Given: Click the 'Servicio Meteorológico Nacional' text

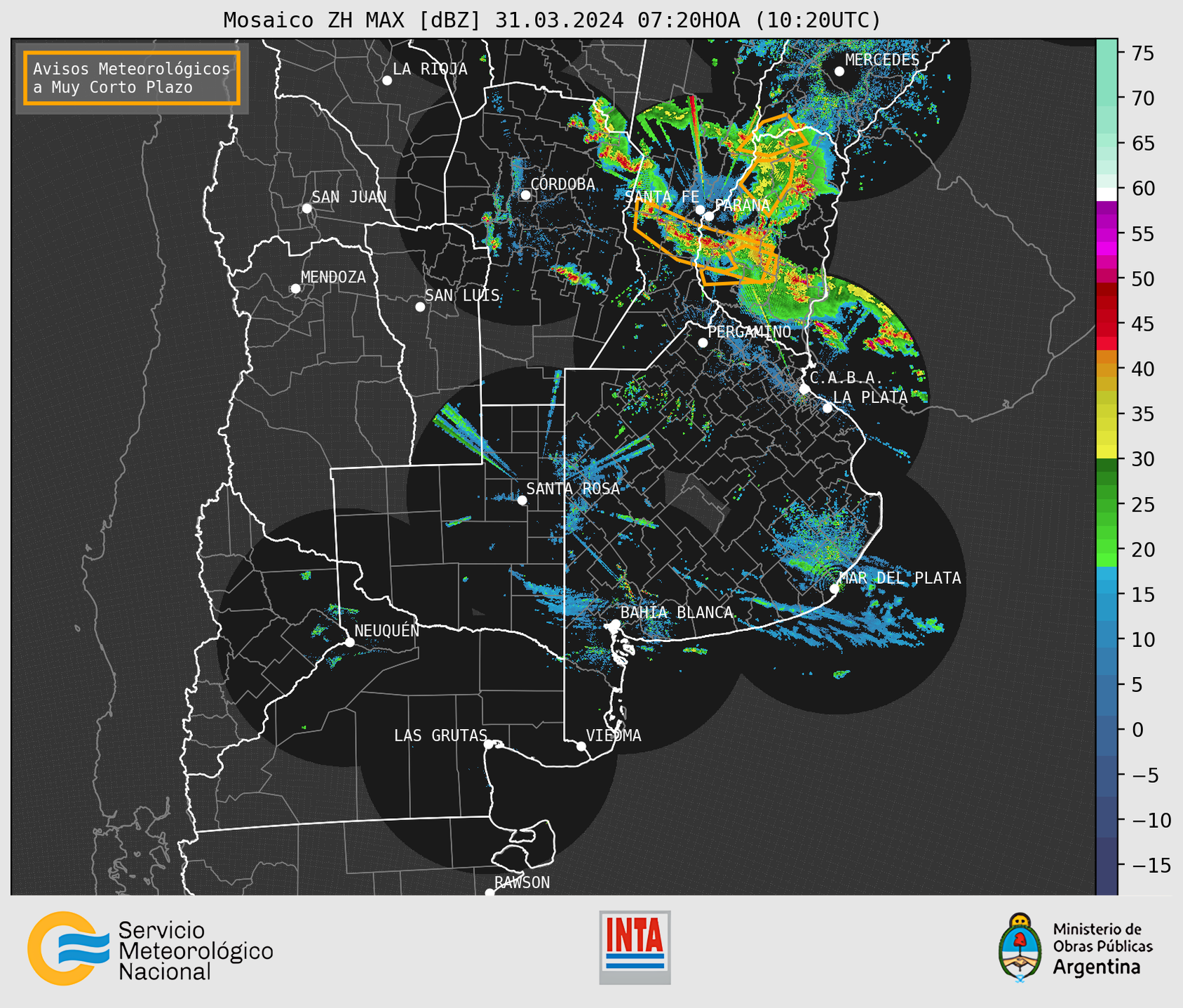Looking at the screenshot, I should (x=196, y=951).
